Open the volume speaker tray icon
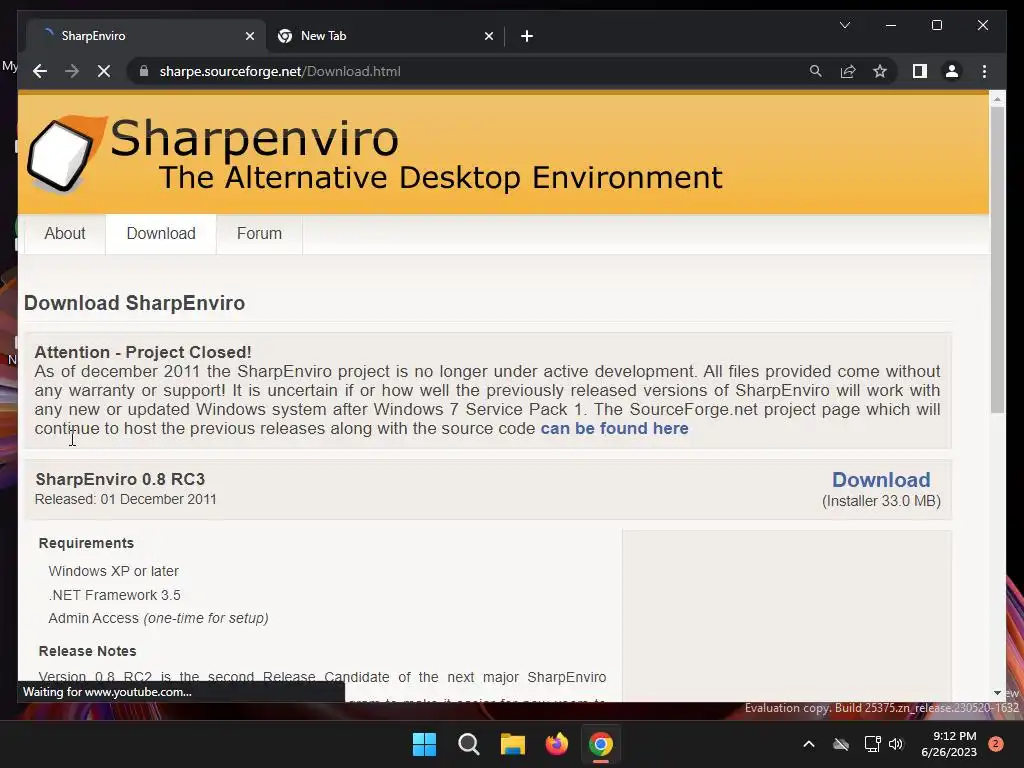Image resolution: width=1024 pixels, height=768 pixels. point(896,744)
